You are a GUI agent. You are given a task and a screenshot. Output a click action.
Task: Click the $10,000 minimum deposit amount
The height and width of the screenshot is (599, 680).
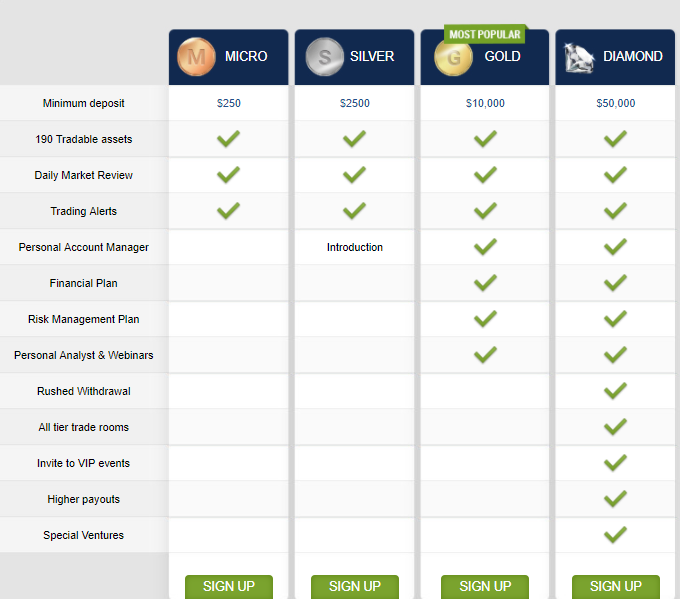click(x=485, y=103)
